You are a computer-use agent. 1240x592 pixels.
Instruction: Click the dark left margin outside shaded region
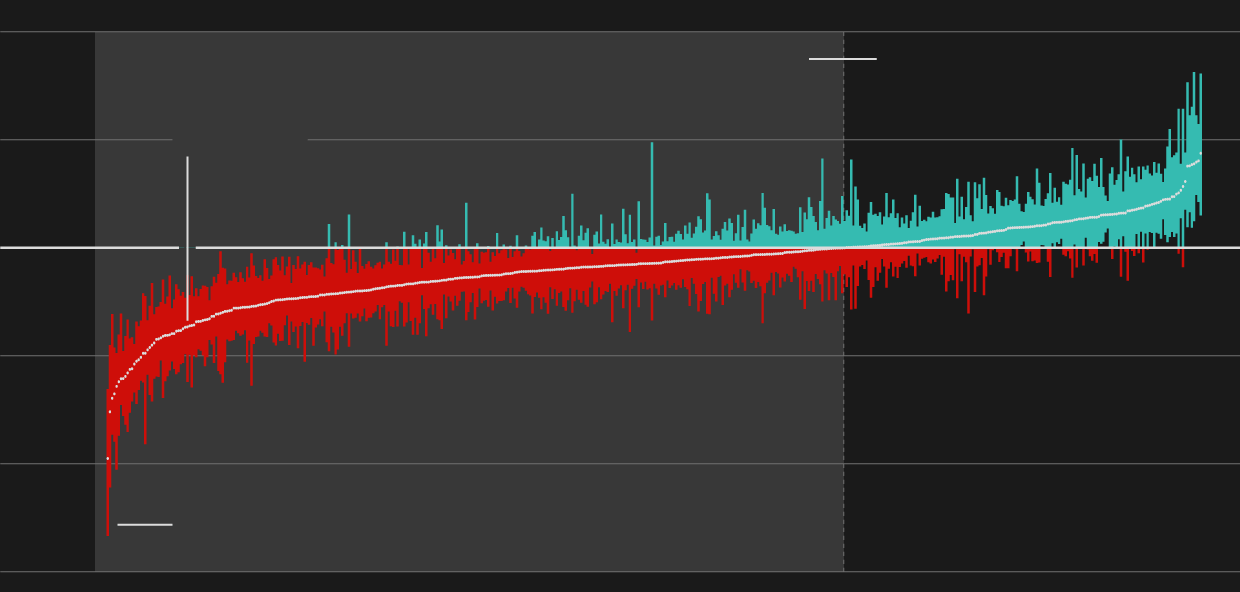pos(47,400)
